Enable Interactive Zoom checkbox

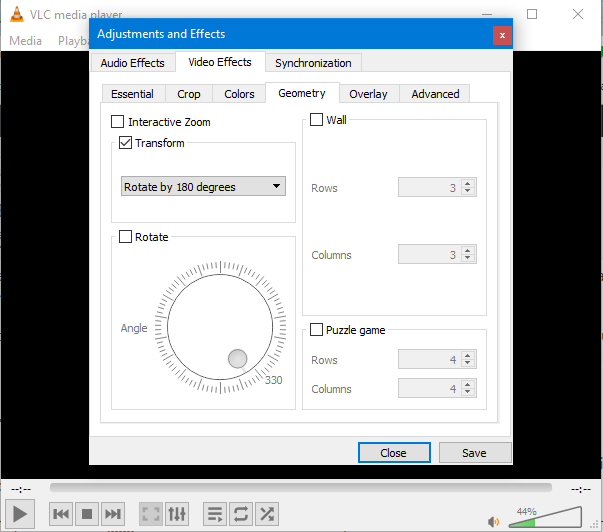117,122
